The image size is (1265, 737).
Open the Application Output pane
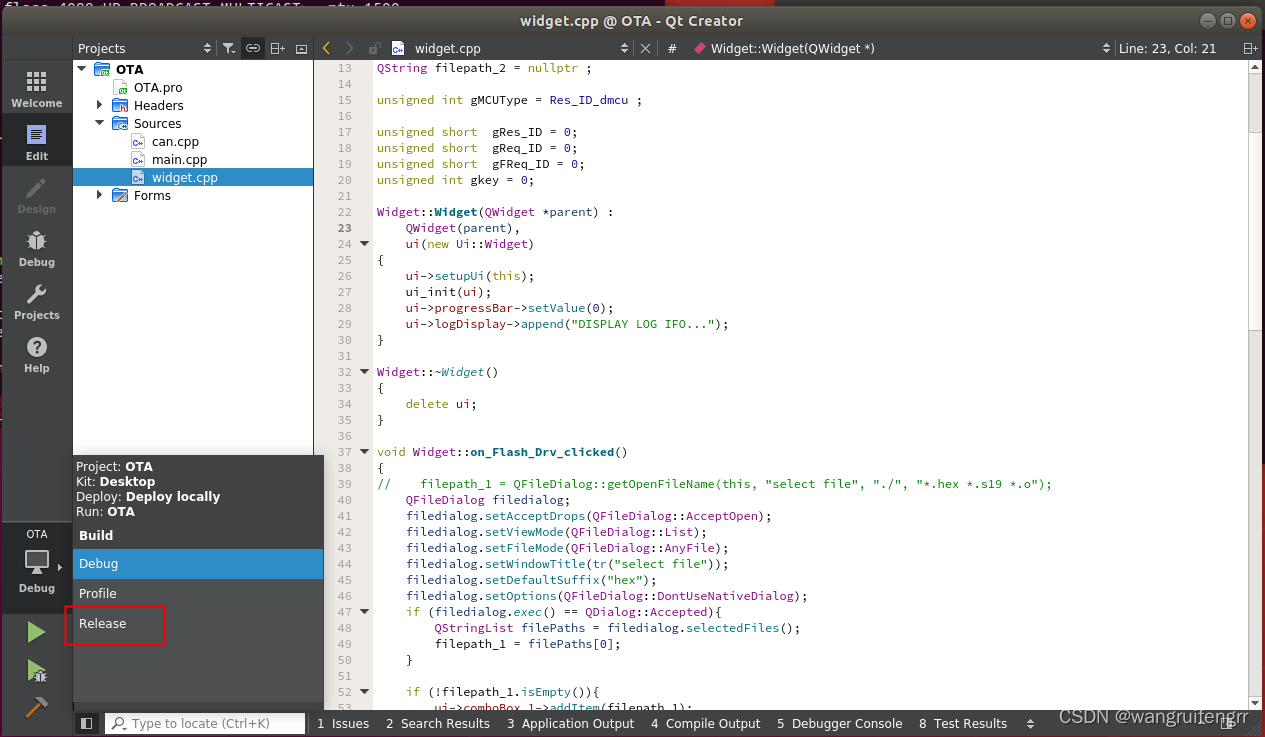click(570, 723)
